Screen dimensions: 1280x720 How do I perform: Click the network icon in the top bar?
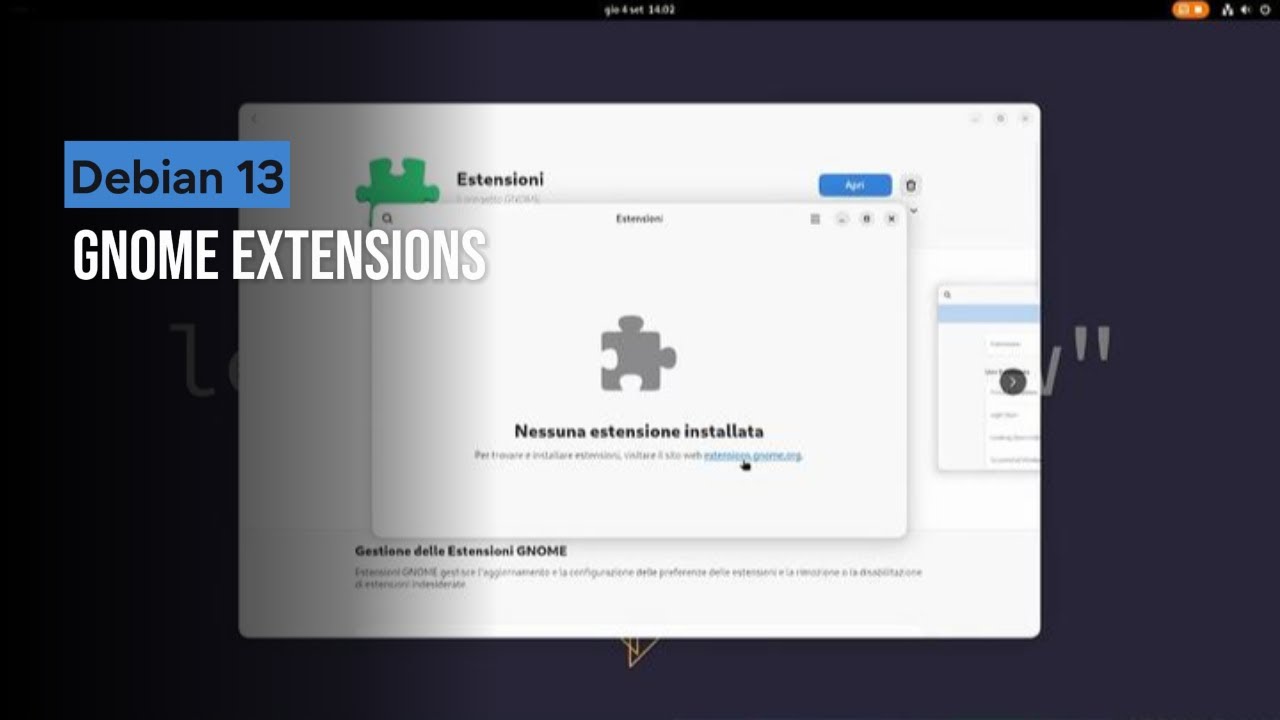click(1227, 9)
